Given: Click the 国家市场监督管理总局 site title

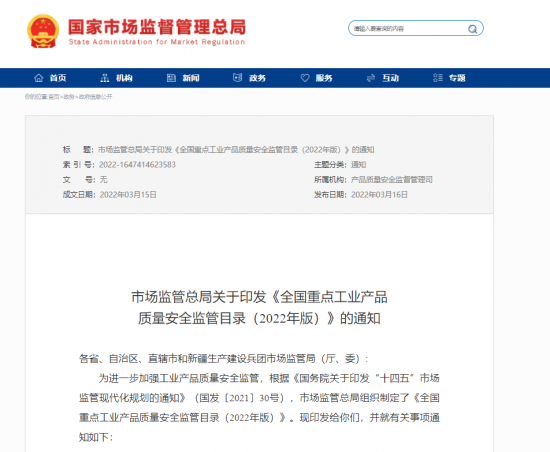Looking at the screenshot, I should pyautogui.click(x=157, y=27).
